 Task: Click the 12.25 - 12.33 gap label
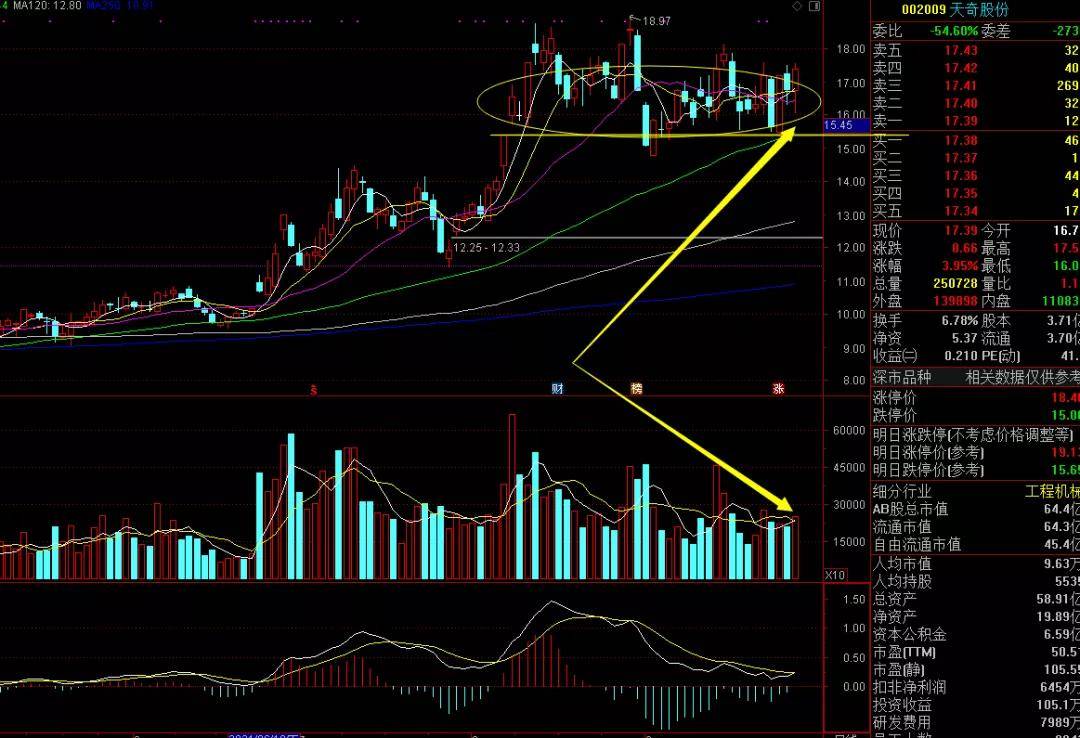point(485,247)
